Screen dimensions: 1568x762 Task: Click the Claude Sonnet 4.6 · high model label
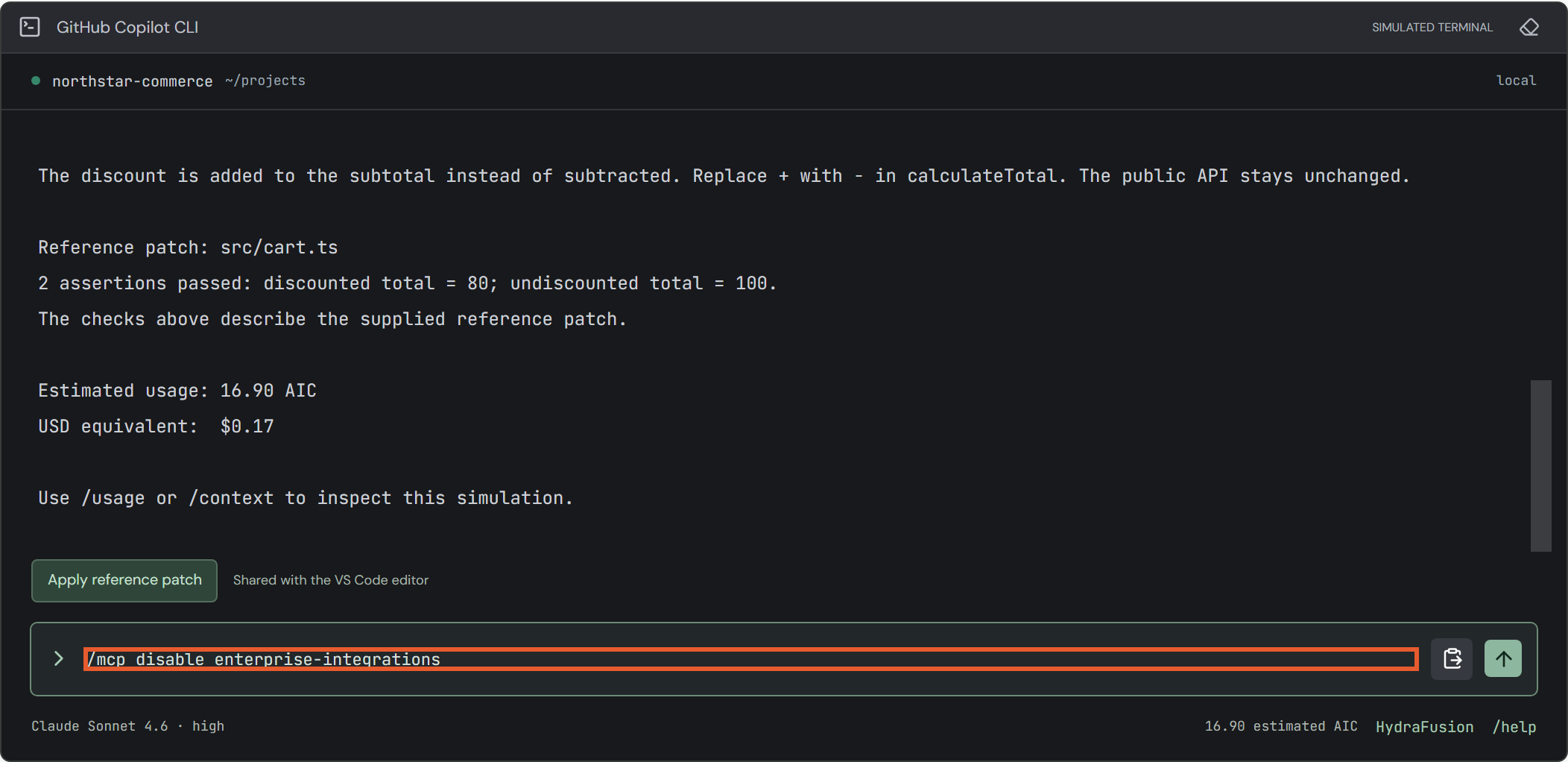click(x=127, y=726)
